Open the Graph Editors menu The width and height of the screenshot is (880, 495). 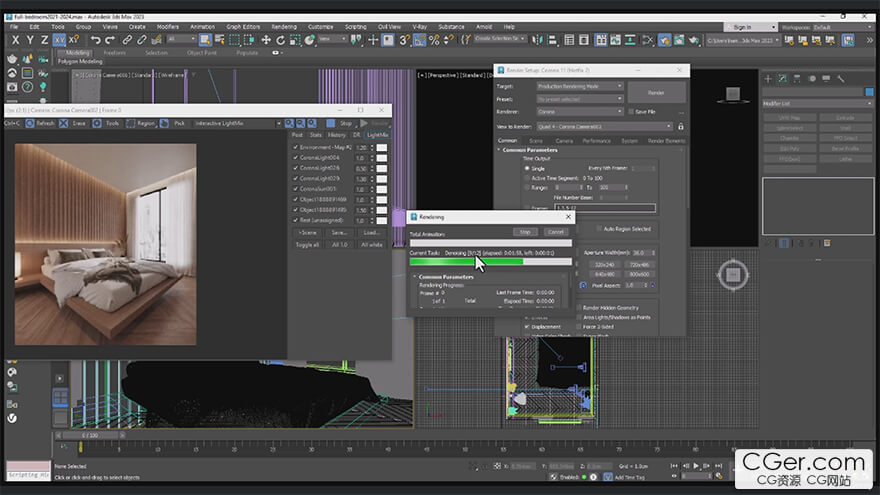tap(243, 27)
